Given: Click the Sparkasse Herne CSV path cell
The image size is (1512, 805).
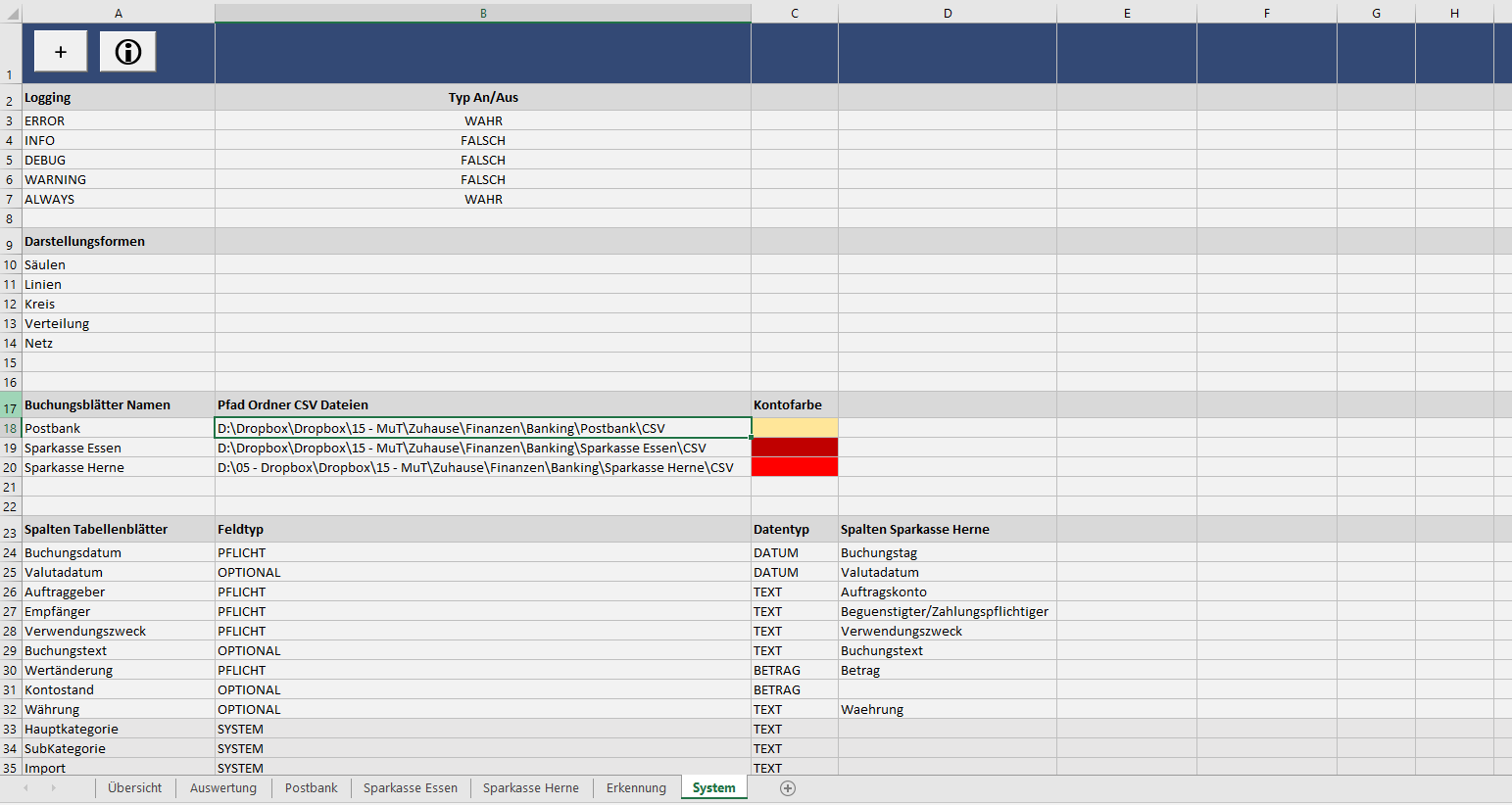Looking at the screenshot, I should 475,468.
